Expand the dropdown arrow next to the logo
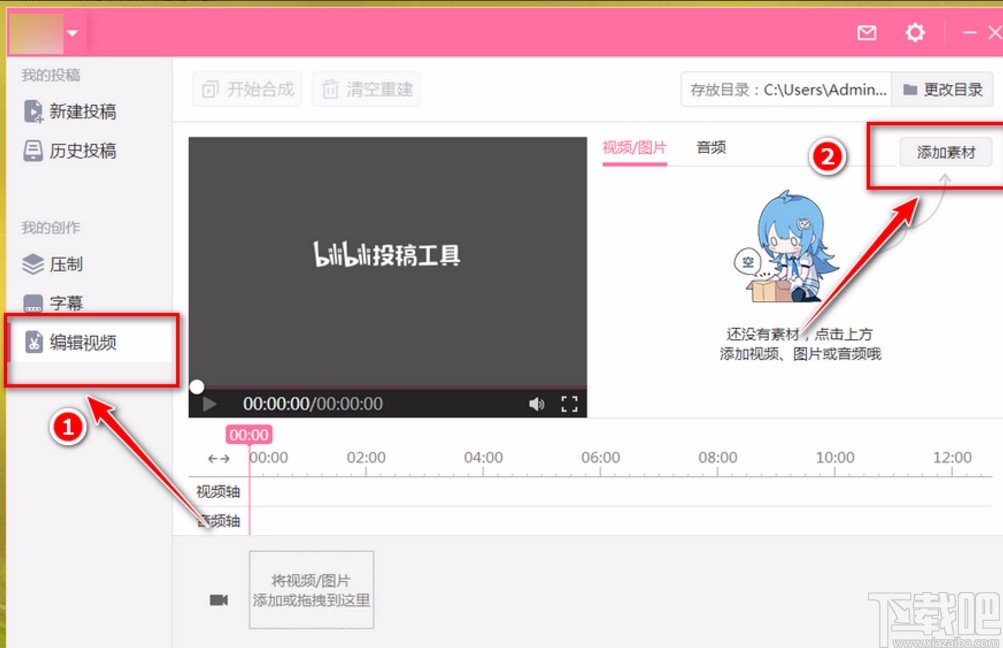 click(73, 32)
